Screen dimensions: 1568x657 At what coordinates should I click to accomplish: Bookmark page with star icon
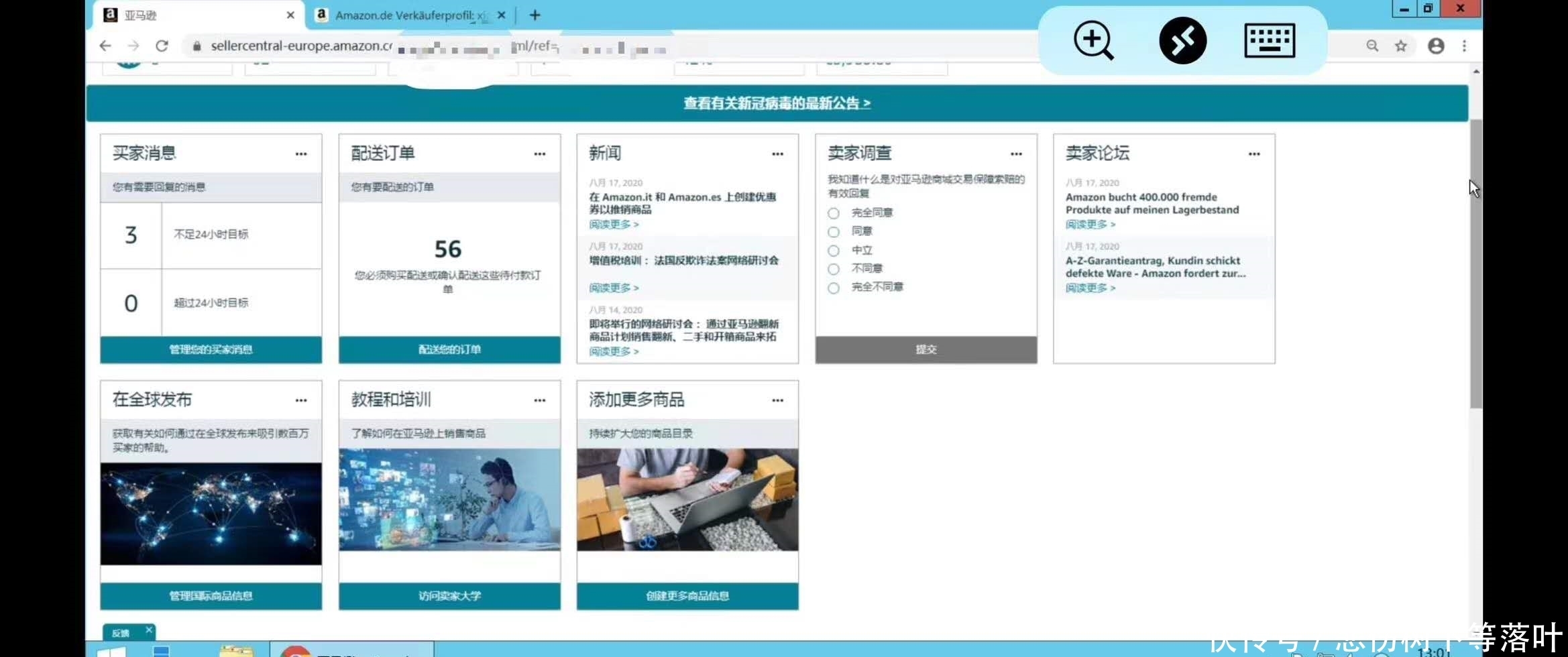click(1401, 46)
